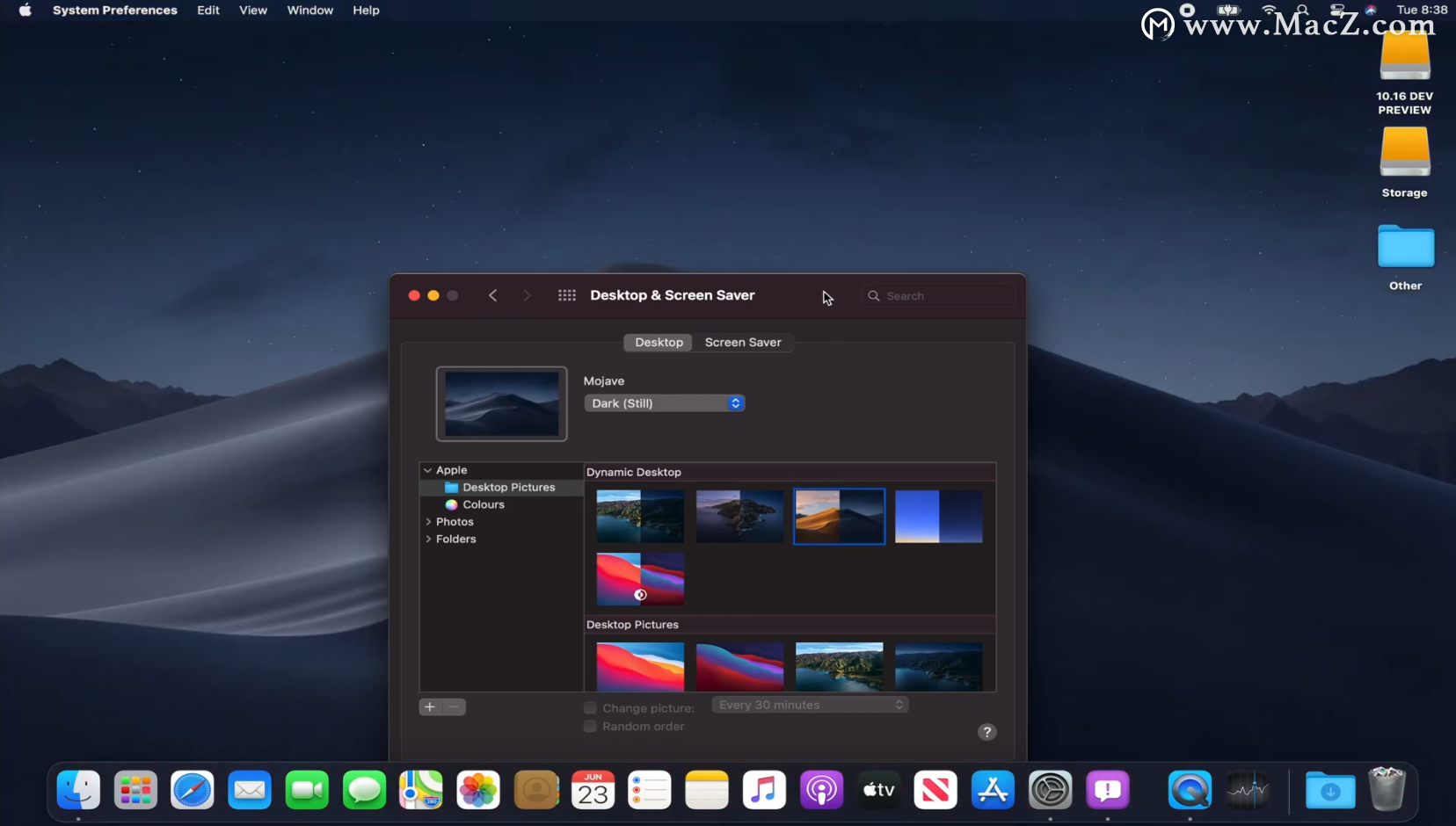Open the View menu
1456x826 pixels.
click(x=253, y=11)
